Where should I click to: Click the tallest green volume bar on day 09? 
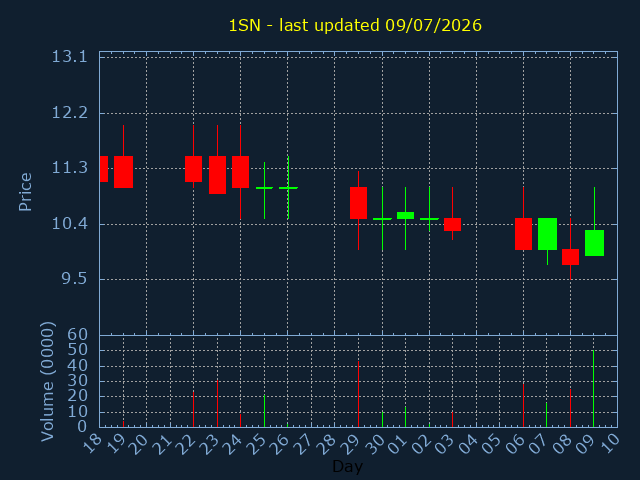click(593, 389)
